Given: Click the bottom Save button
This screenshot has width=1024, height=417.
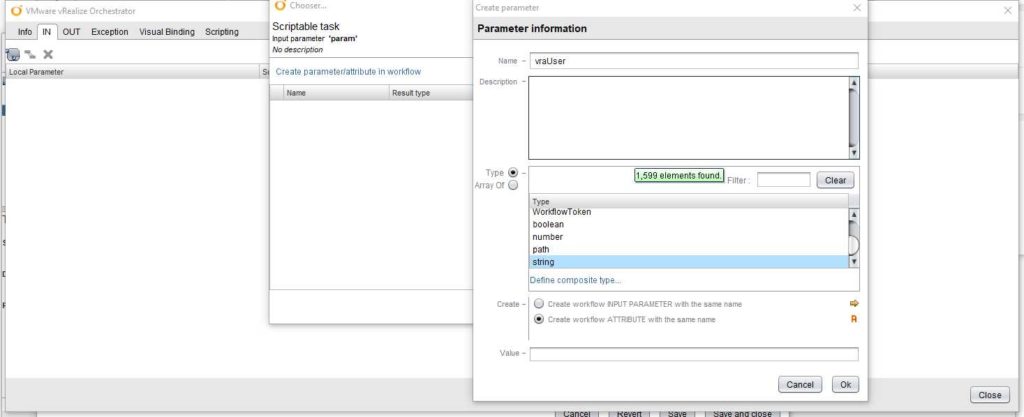Looking at the screenshot, I should (677, 414).
